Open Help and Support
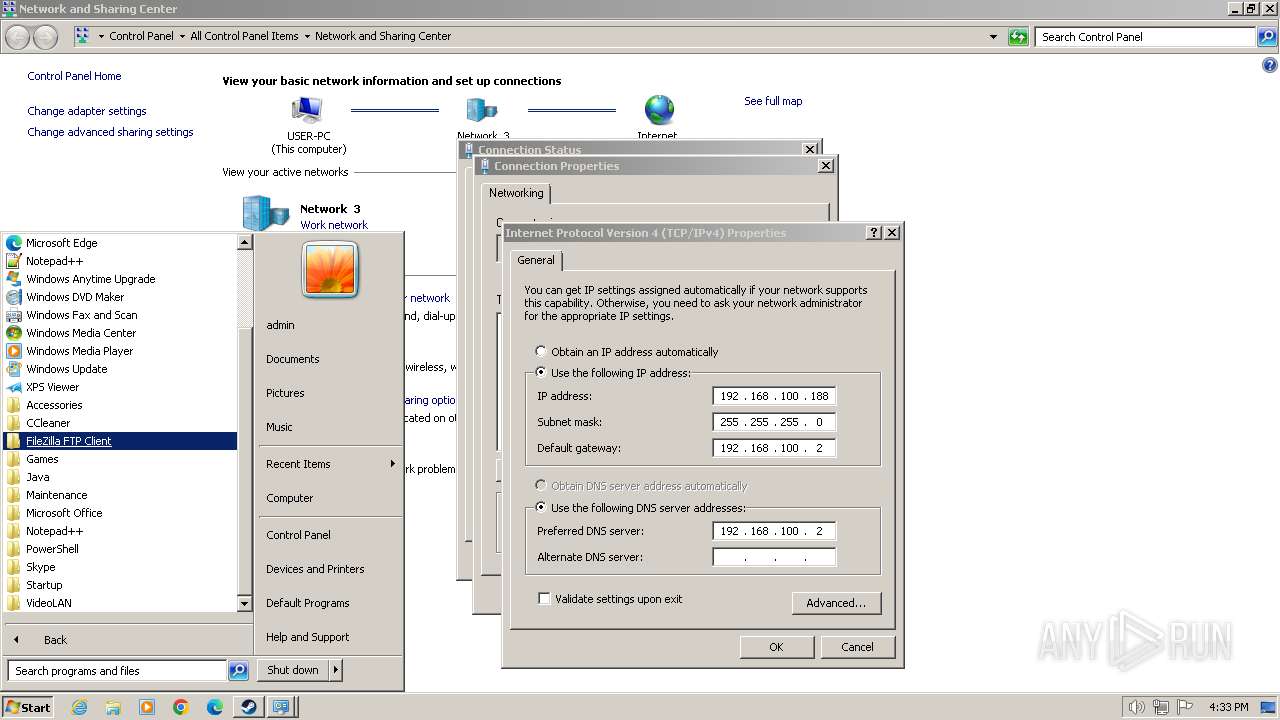The width and height of the screenshot is (1280, 720). tap(307, 637)
